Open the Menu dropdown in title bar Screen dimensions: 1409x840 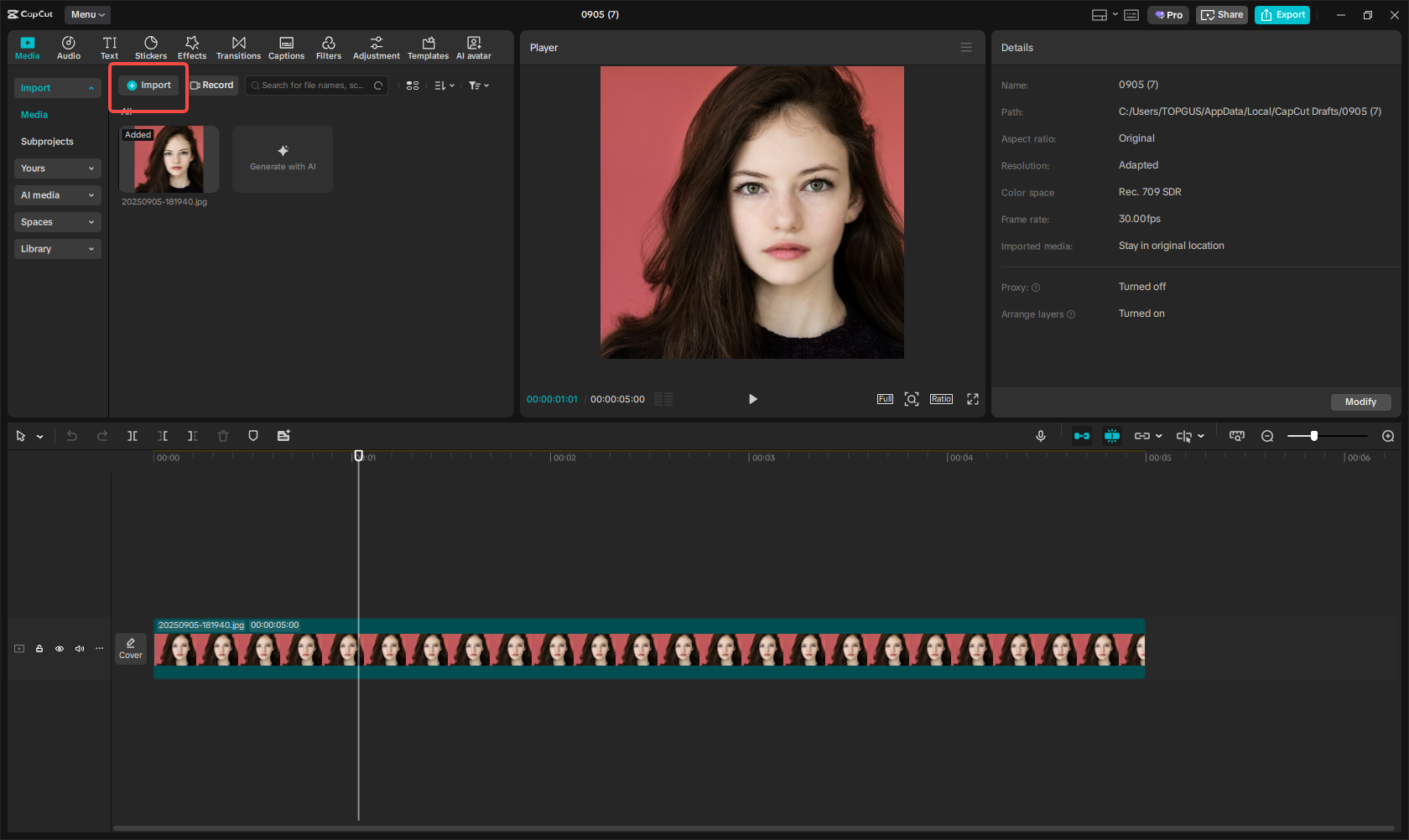coord(87,14)
